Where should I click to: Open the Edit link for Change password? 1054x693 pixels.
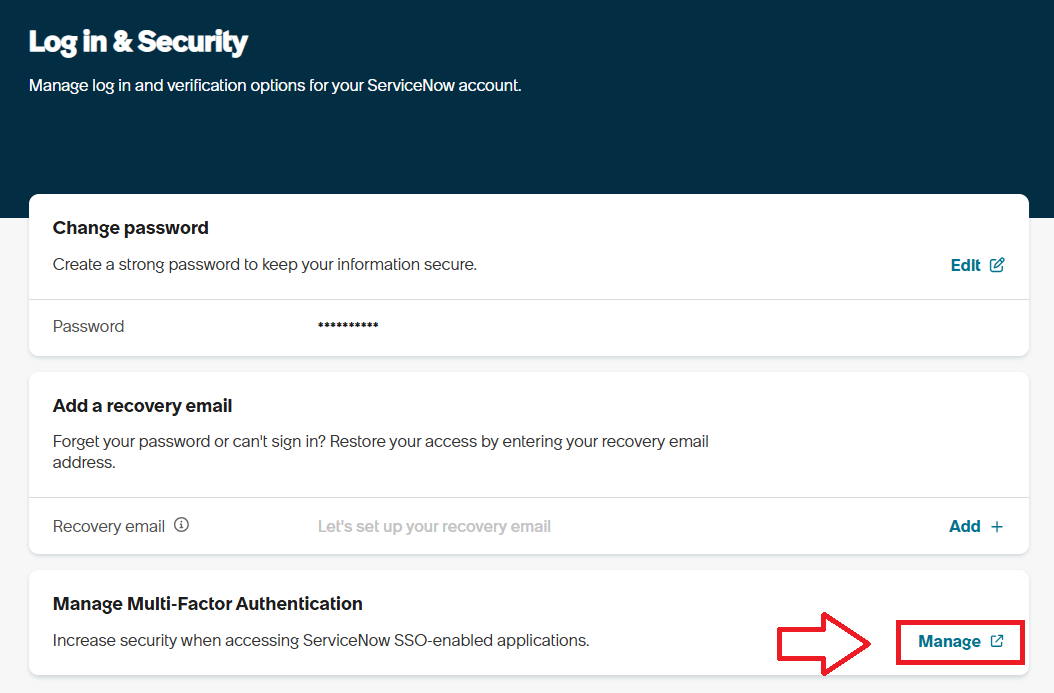point(966,265)
